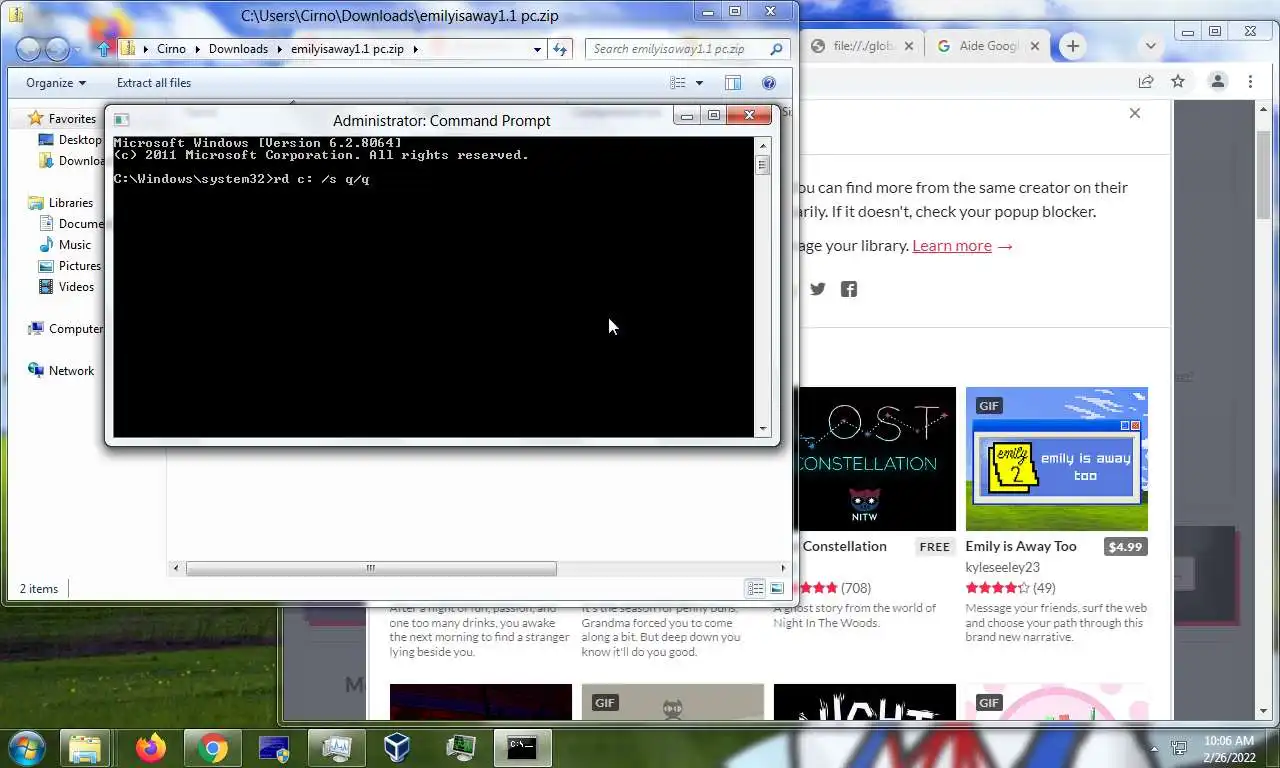Close the file://./glob tab
This screenshot has width=1280, height=768.
tap(909, 46)
